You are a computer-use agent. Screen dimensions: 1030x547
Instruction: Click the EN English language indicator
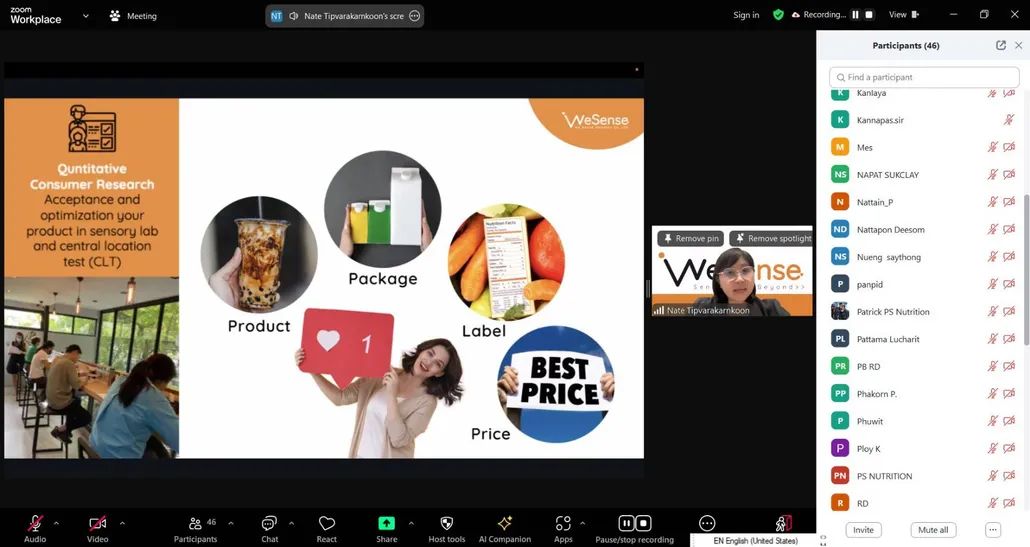(x=755, y=540)
